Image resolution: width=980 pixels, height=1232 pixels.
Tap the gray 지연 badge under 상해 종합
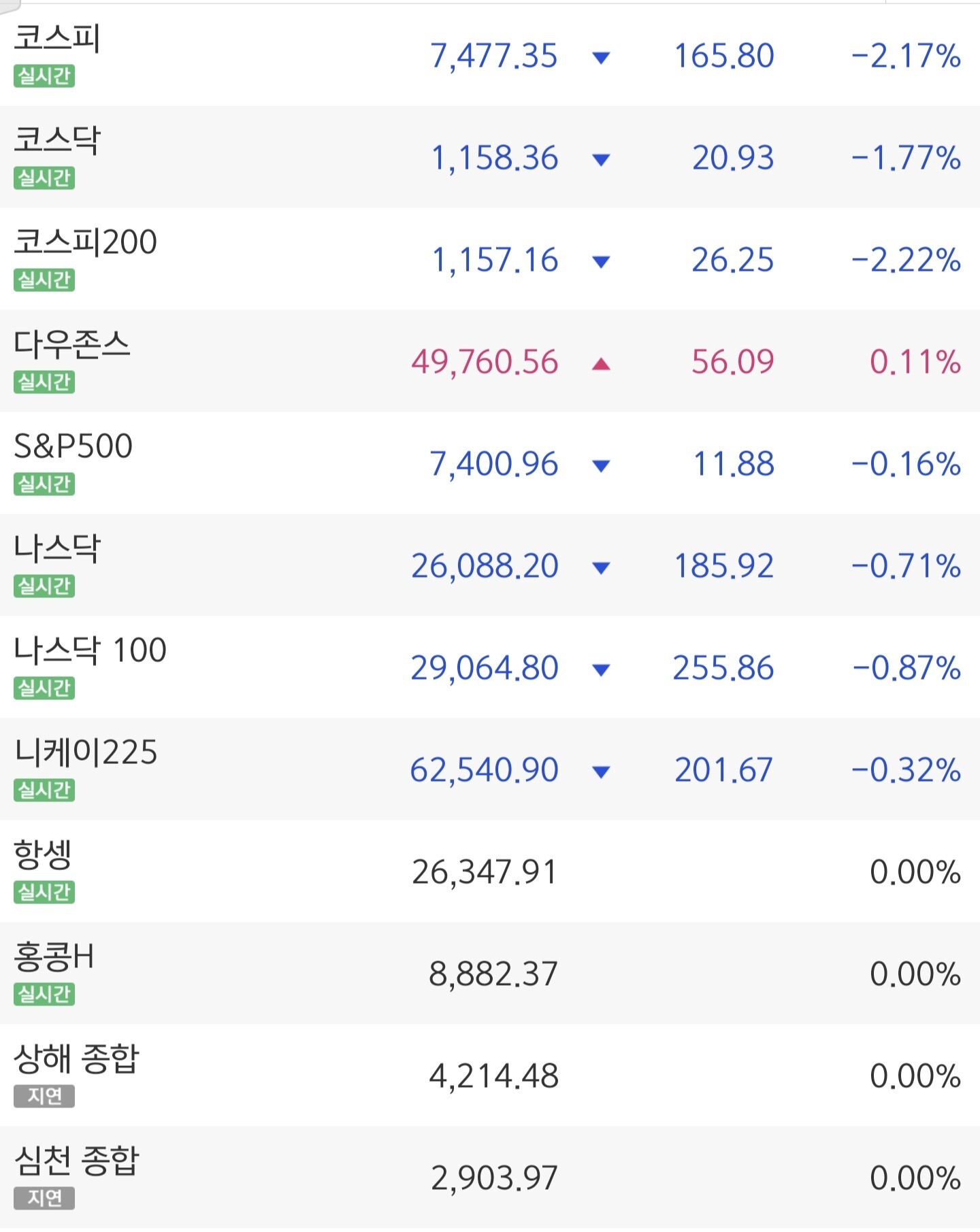coord(44,1096)
